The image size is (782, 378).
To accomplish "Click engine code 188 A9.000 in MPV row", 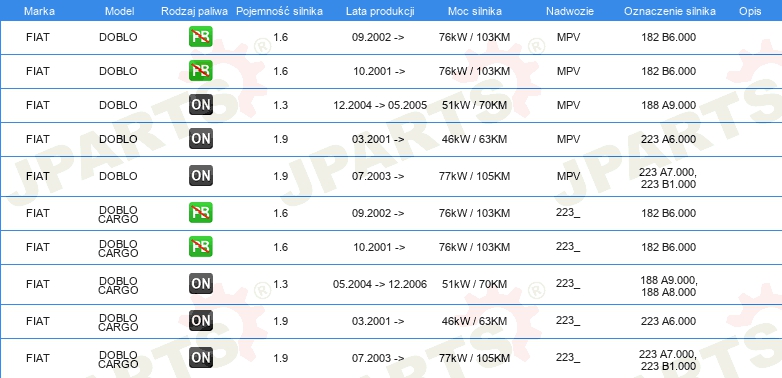I will [668, 105].
